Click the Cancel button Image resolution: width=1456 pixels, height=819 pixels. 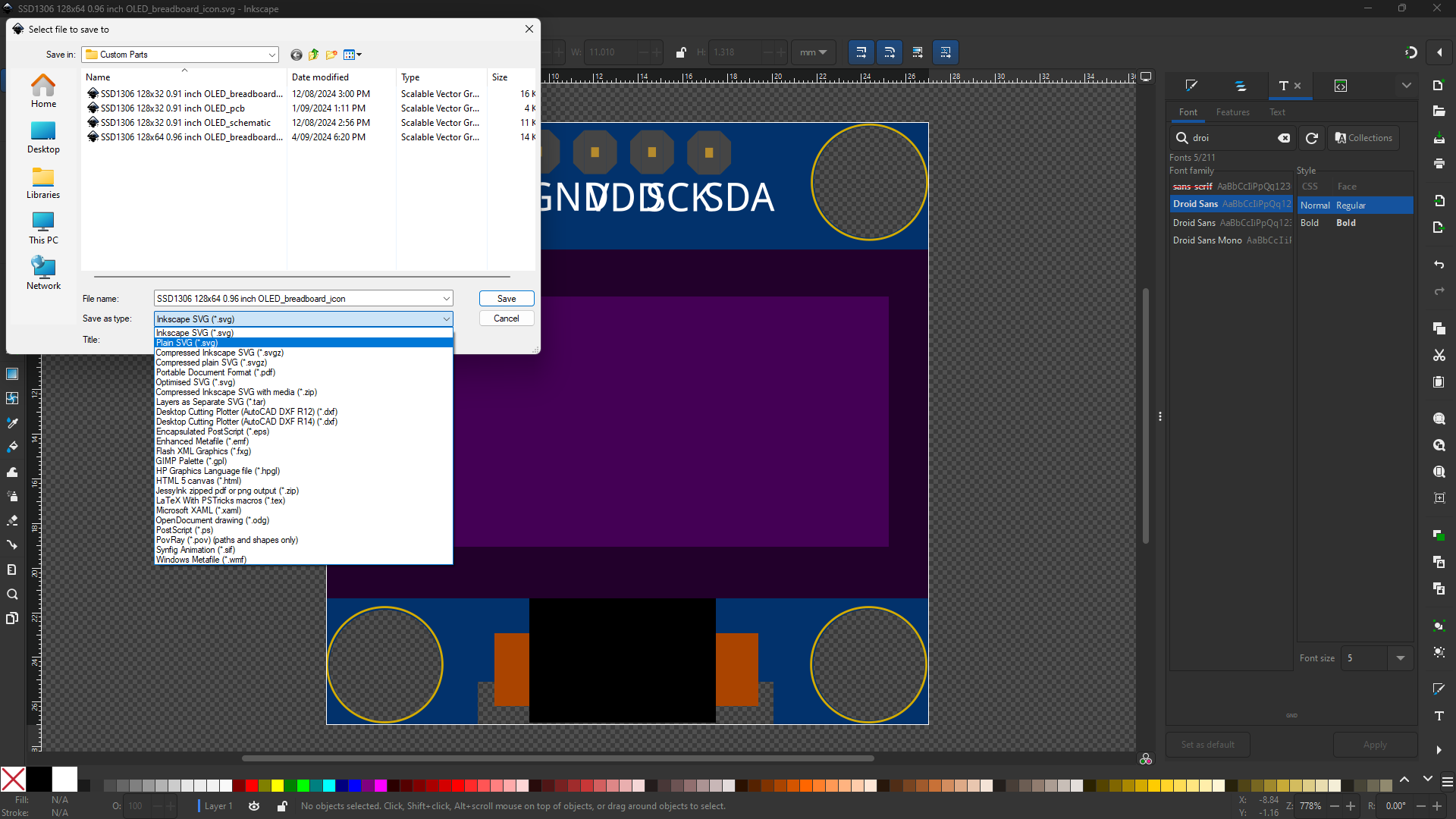(507, 318)
